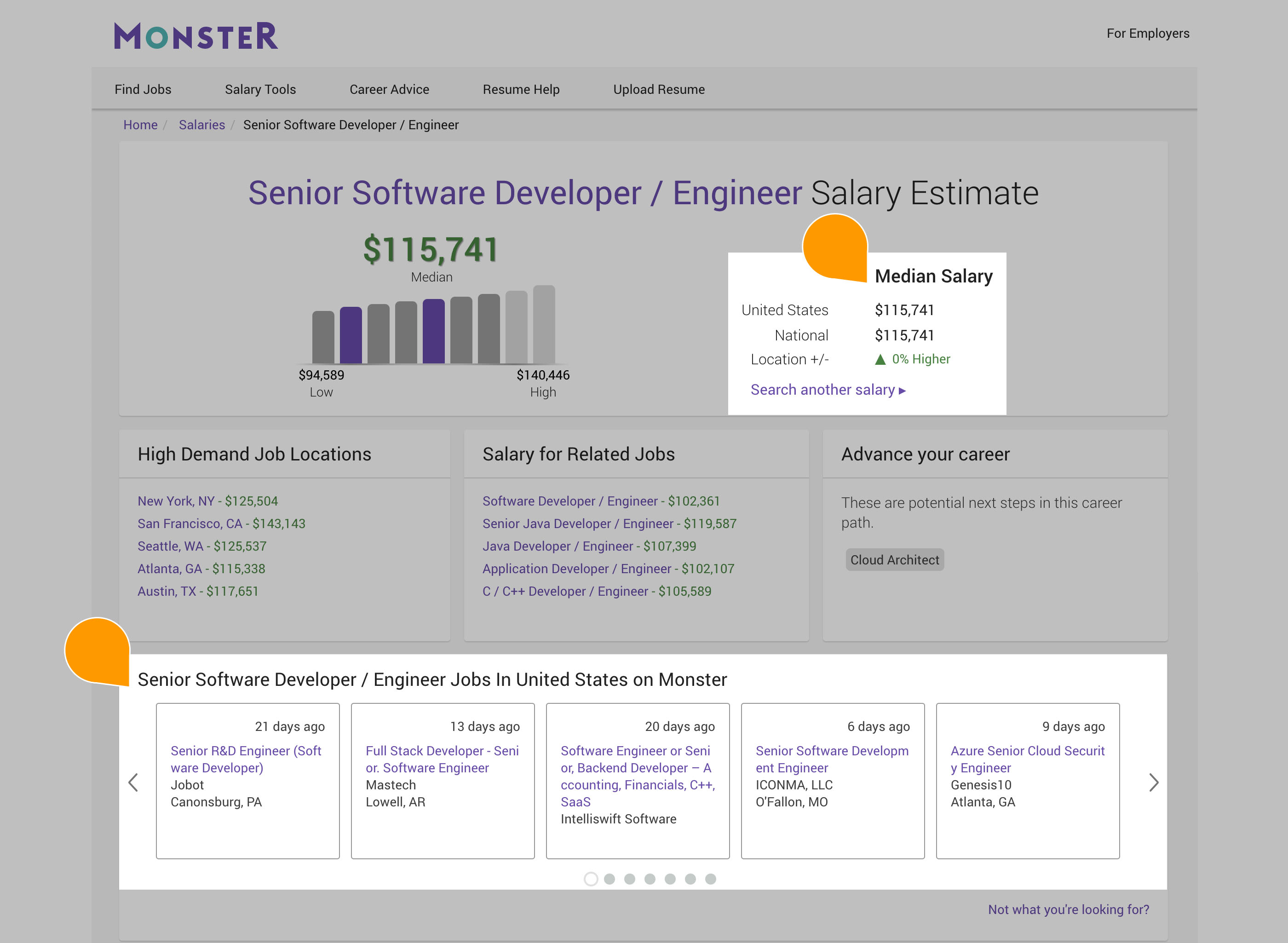The image size is (1288, 943).
Task: Click next arrow on jobs carousel
Action: [x=1153, y=782]
